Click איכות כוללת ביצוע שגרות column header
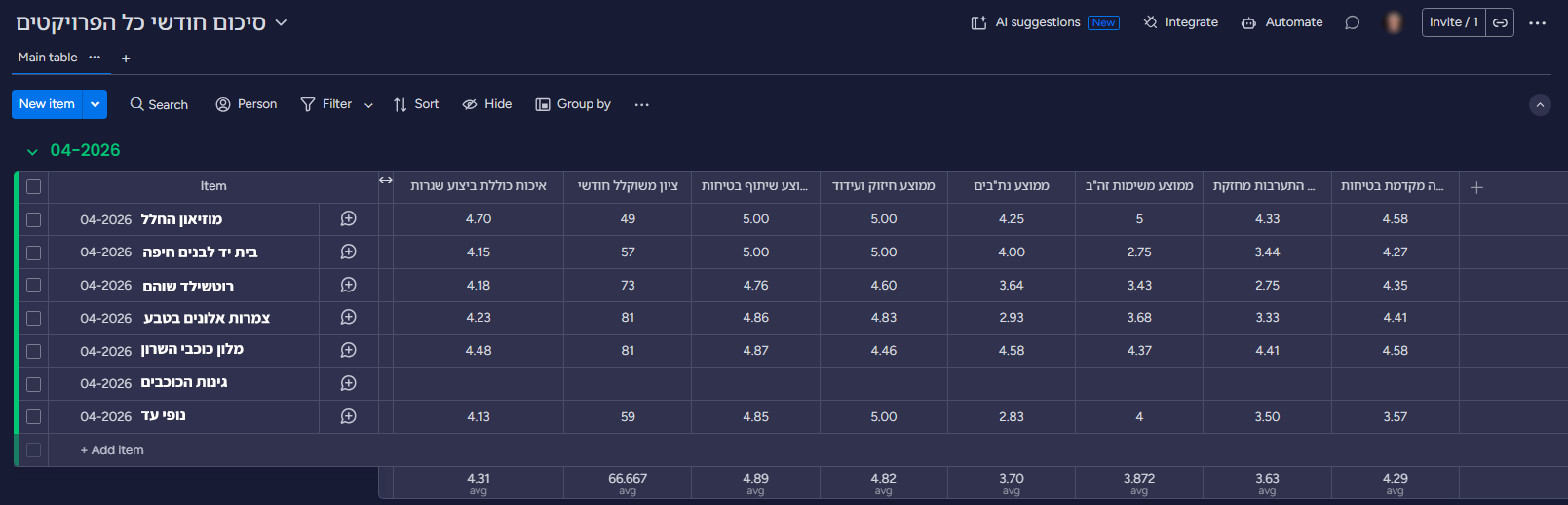This screenshot has height=505, width=1568. (x=478, y=186)
